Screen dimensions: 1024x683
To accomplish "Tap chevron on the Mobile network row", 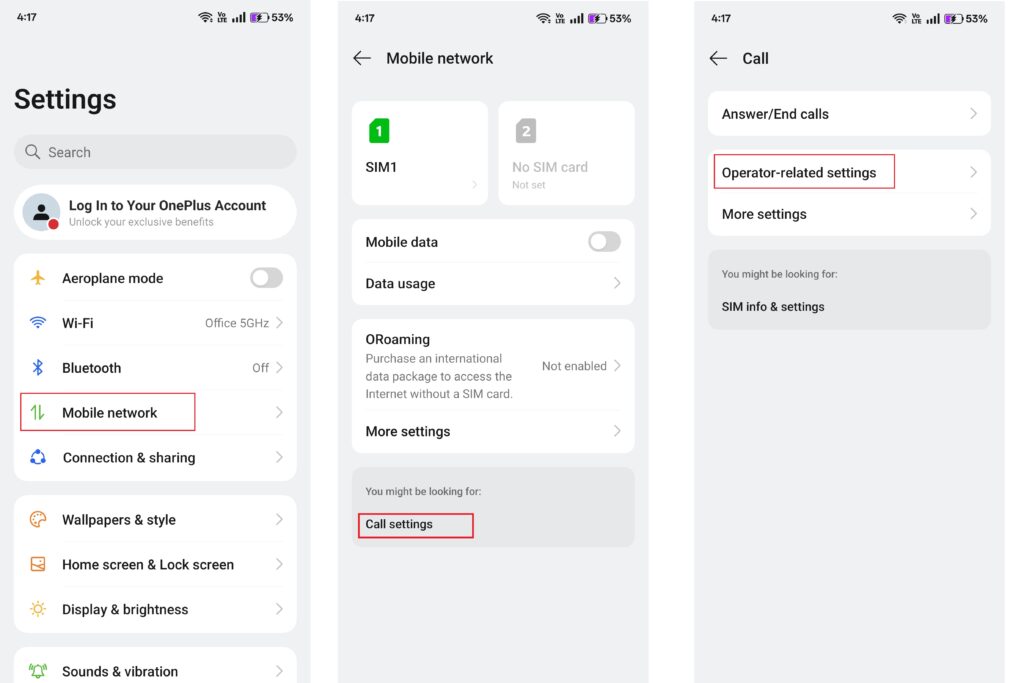I will pos(280,413).
